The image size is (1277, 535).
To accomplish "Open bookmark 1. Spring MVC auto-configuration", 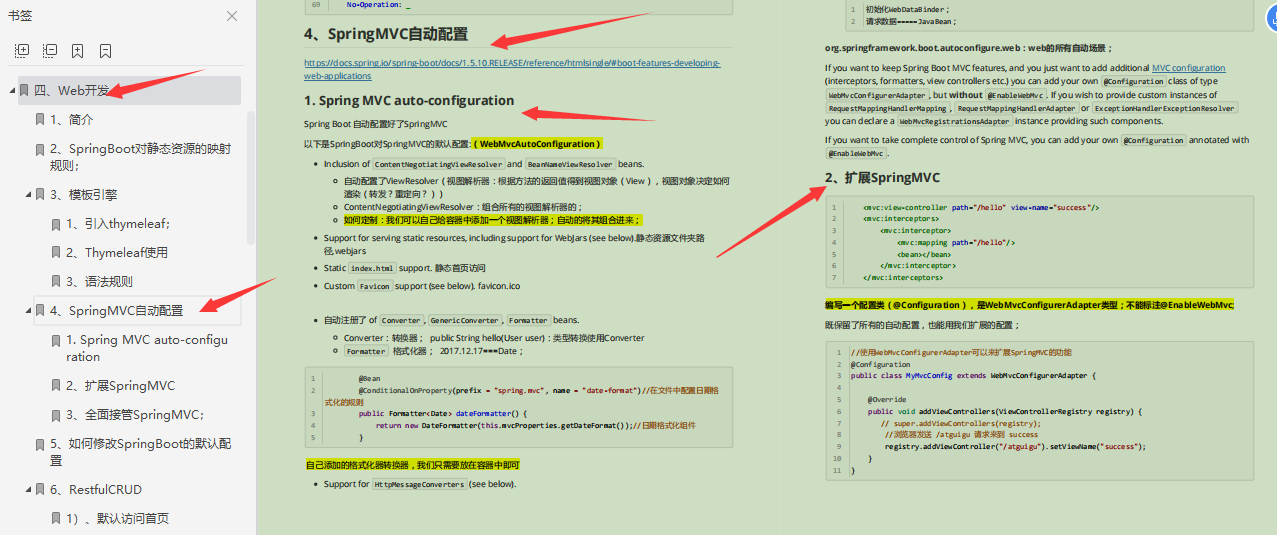I will [x=147, y=348].
